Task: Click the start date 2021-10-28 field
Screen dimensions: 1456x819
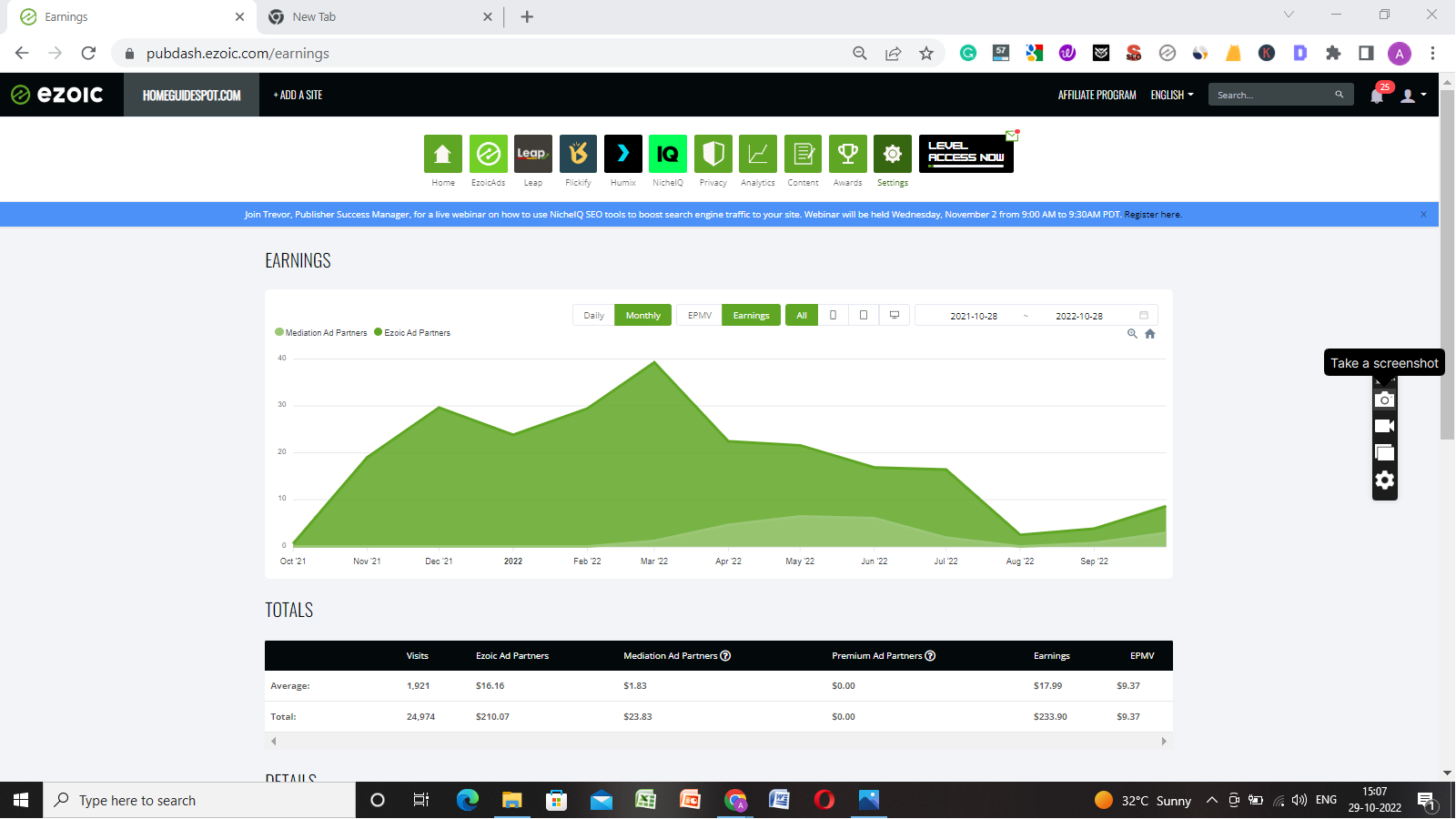Action: pyautogui.click(x=974, y=316)
